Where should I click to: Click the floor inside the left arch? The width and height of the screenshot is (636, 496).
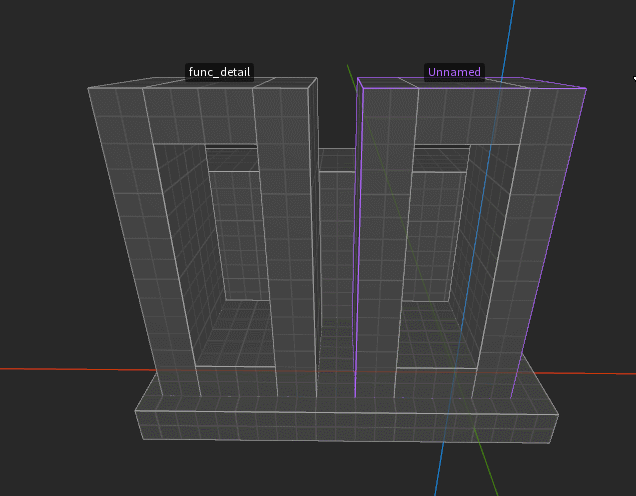pyautogui.click(x=235, y=333)
